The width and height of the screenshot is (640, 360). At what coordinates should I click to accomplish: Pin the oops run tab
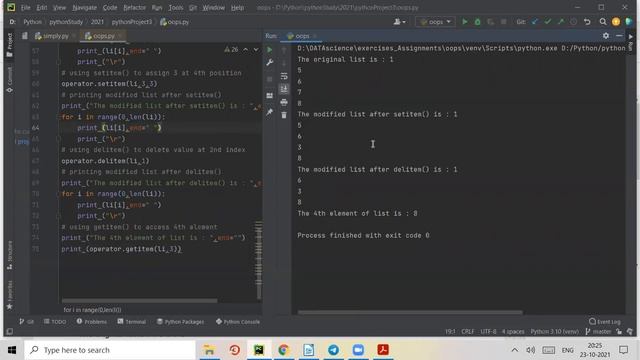click(x=269, y=112)
